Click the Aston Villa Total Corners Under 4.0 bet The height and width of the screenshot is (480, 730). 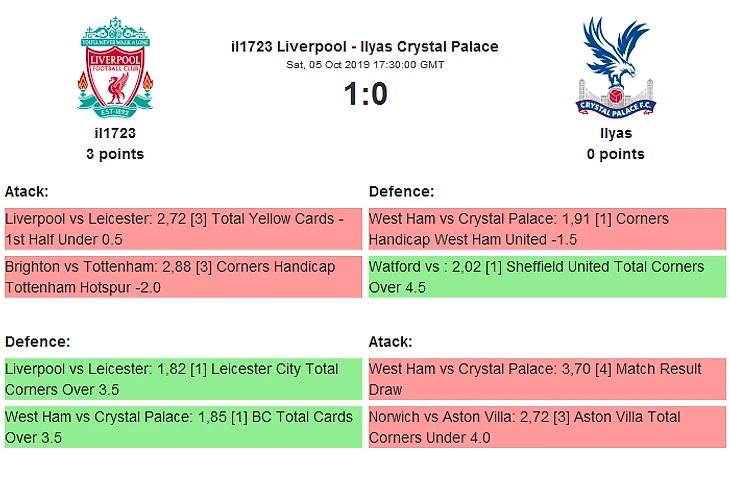pyautogui.click(x=546, y=427)
